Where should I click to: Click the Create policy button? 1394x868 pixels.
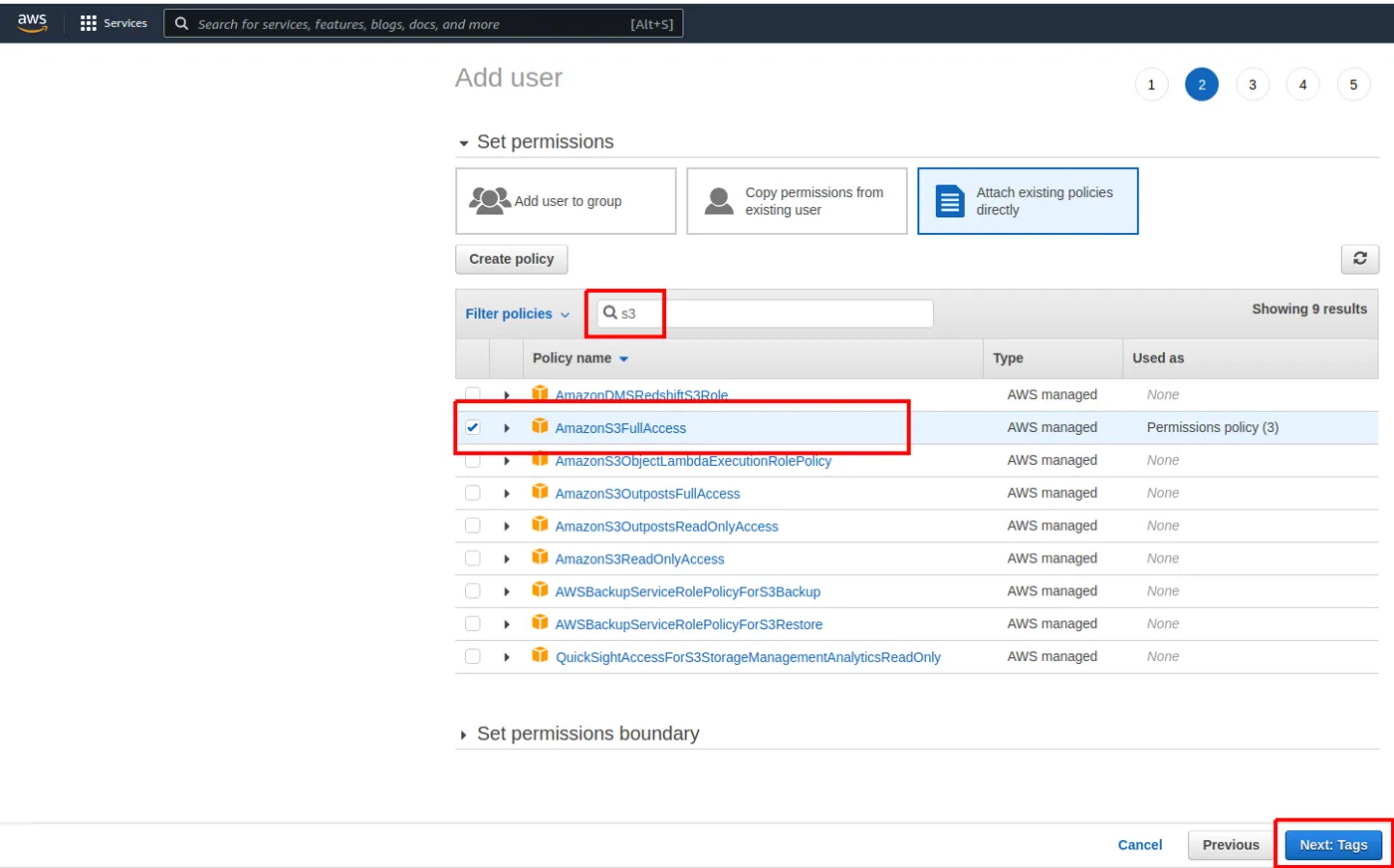(x=512, y=259)
